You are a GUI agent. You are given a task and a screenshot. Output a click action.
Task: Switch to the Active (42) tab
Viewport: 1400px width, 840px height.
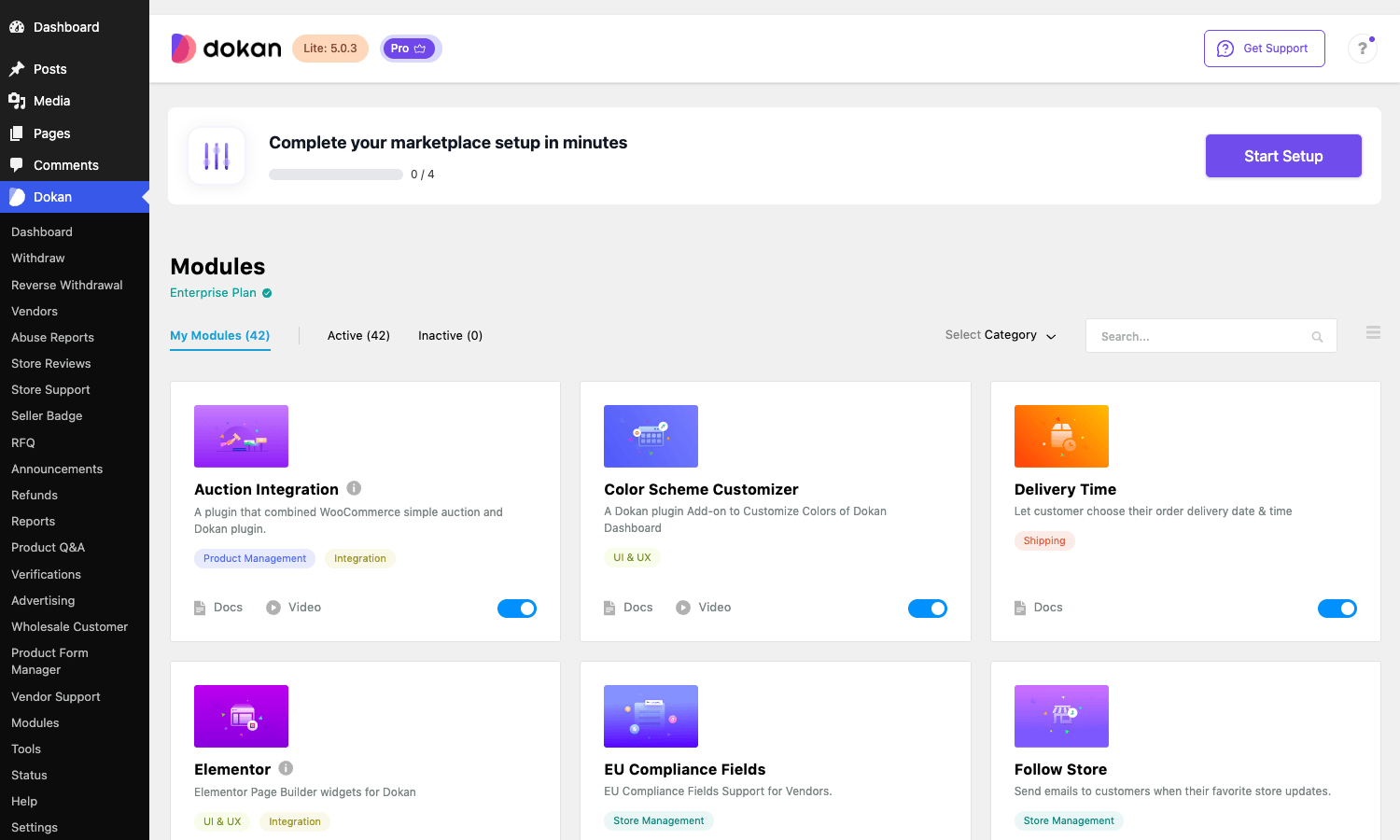[x=358, y=336]
